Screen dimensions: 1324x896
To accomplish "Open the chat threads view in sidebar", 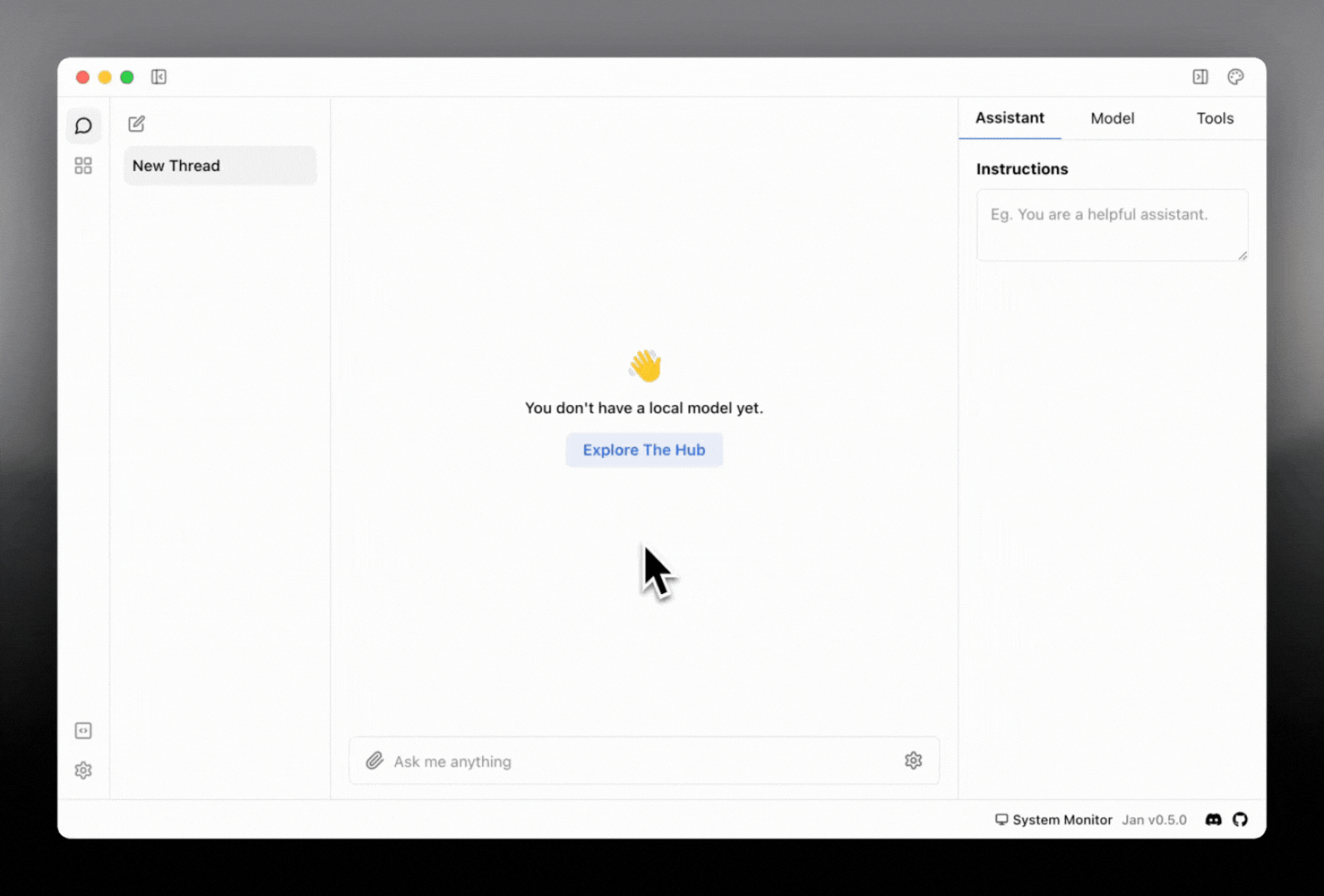I will pyautogui.click(x=83, y=126).
